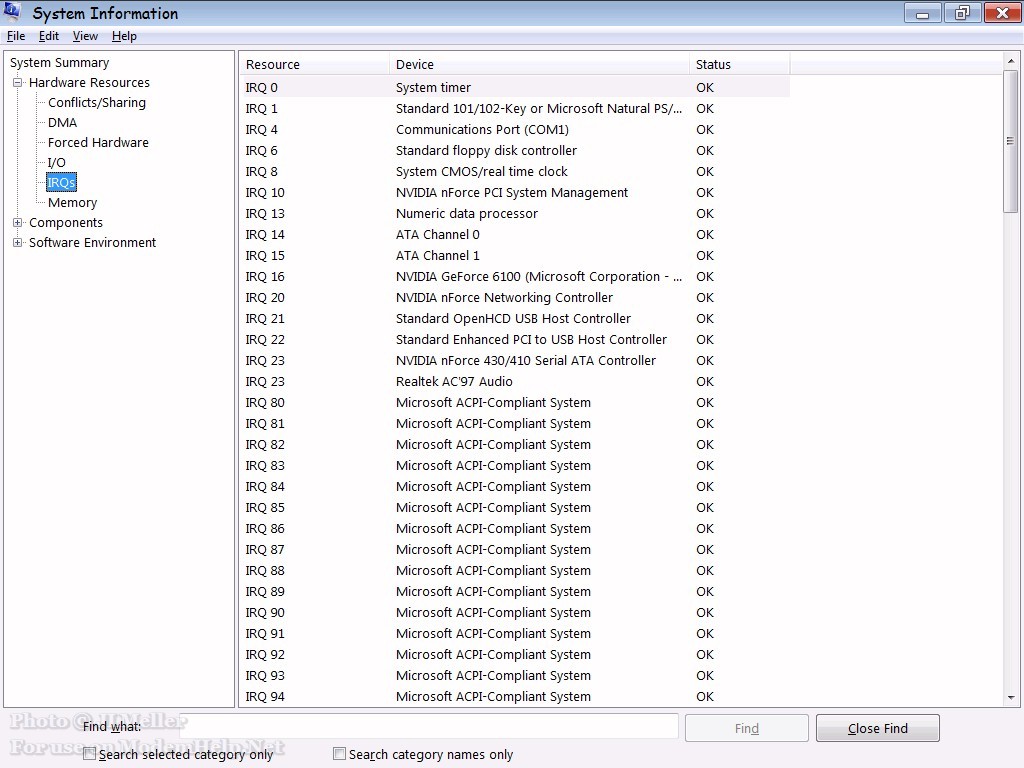Select NVIDIA nForce 430/410 Serial ATA row
Screen dimensions: 1024x768
[515, 360]
